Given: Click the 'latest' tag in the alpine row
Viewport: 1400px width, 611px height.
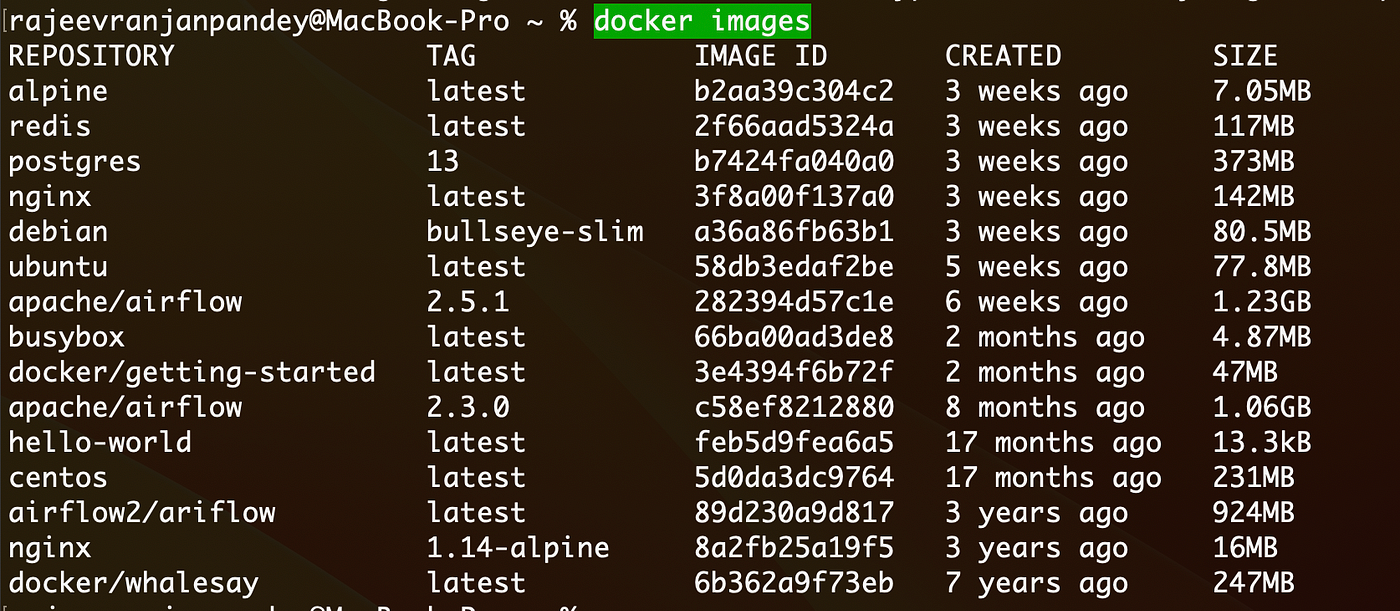Looking at the screenshot, I should point(476,92).
